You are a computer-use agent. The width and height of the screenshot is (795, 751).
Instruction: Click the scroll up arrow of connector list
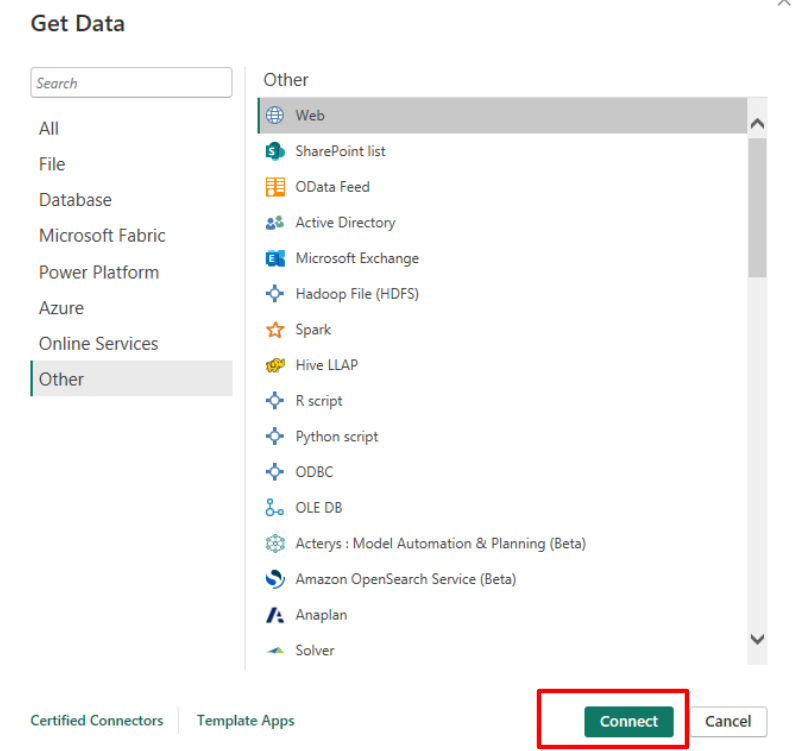click(757, 124)
